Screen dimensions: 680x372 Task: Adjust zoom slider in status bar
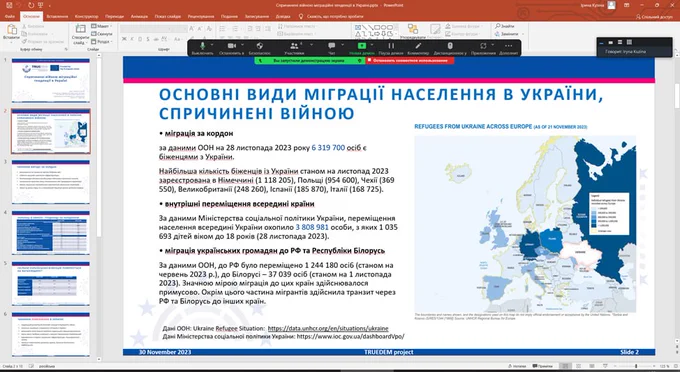tap(637, 366)
